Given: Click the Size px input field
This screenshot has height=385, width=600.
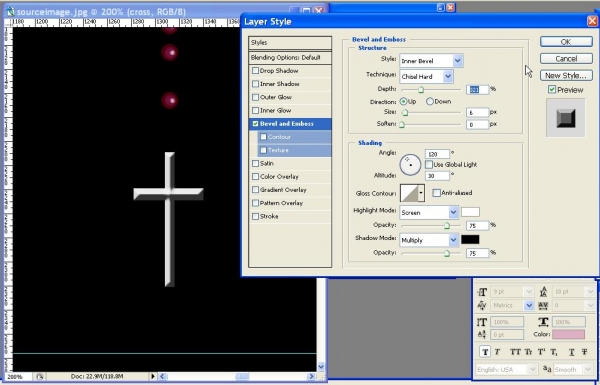Looking at the screenshot, I should [478, 113].
